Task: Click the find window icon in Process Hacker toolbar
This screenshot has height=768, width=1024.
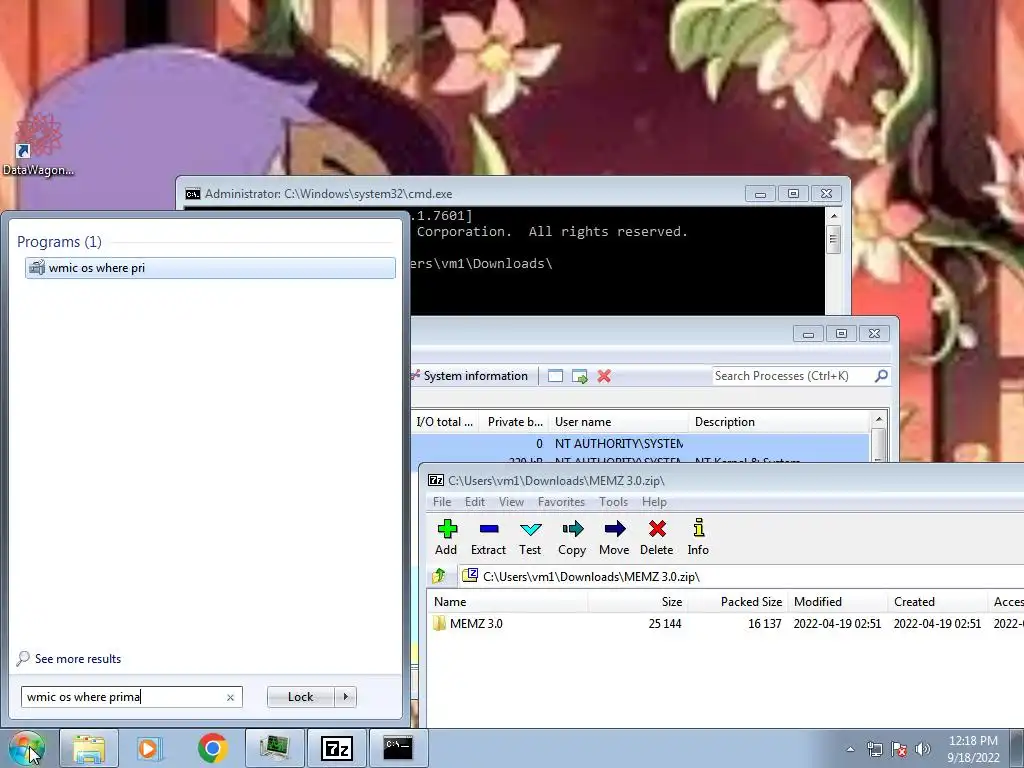Action: 555,376
